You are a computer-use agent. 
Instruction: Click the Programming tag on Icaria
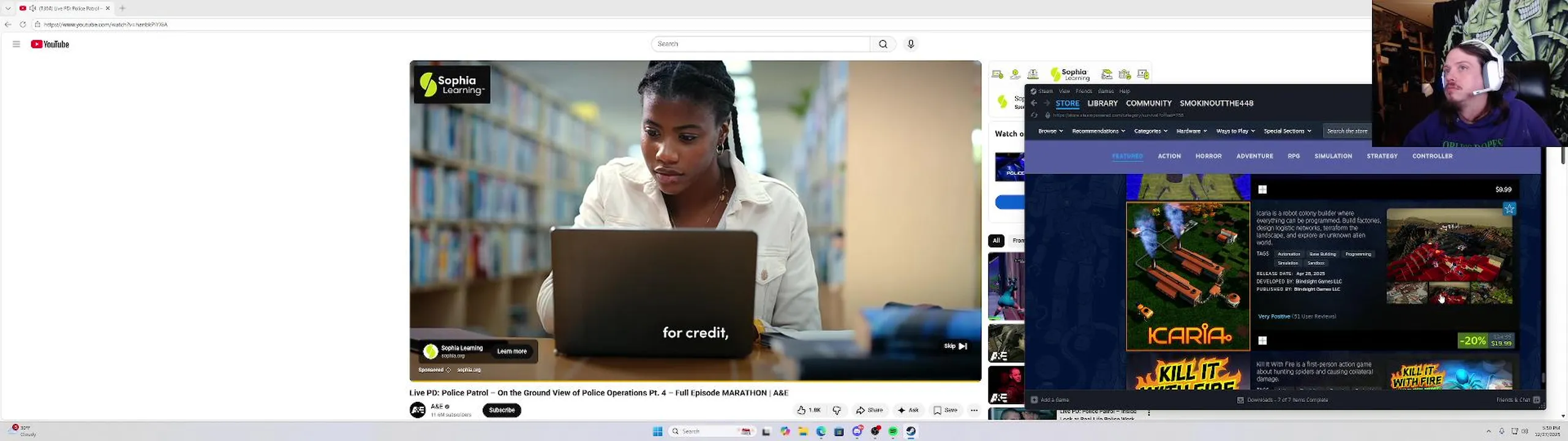click(1358, 254)
